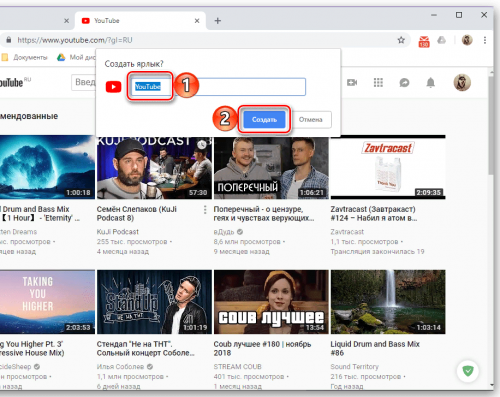
Task: Open the Sound Territory channel link
Action: (355, 367)
